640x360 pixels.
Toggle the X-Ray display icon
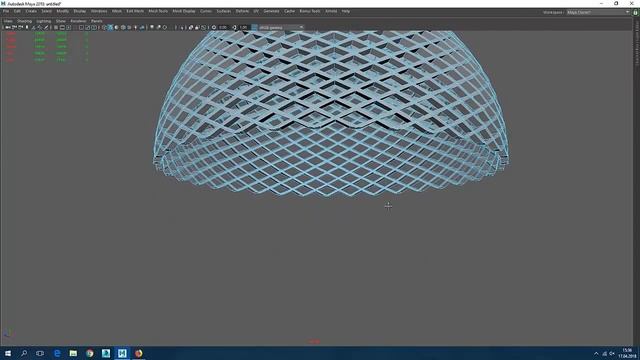pos(191,27)
